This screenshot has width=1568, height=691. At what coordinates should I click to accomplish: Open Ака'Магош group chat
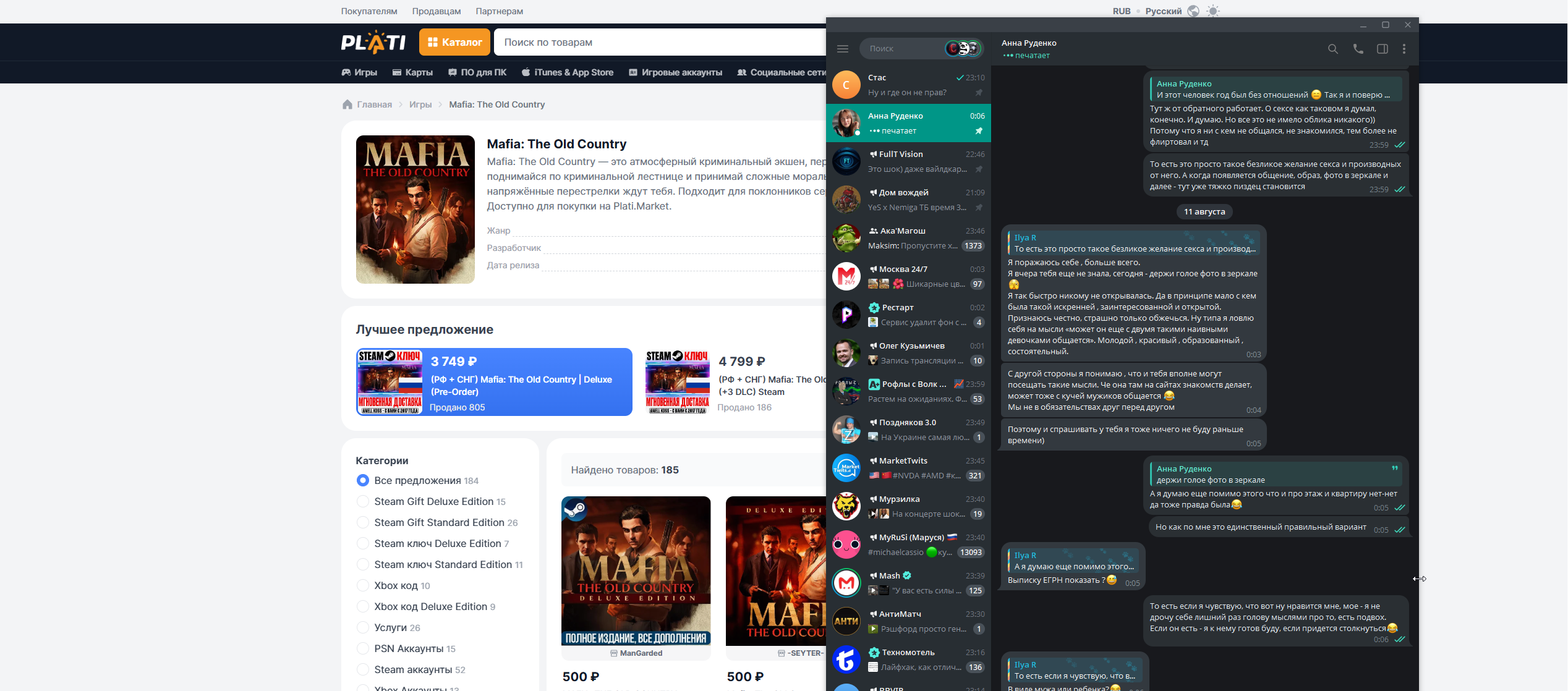click(x=908, y=238)
